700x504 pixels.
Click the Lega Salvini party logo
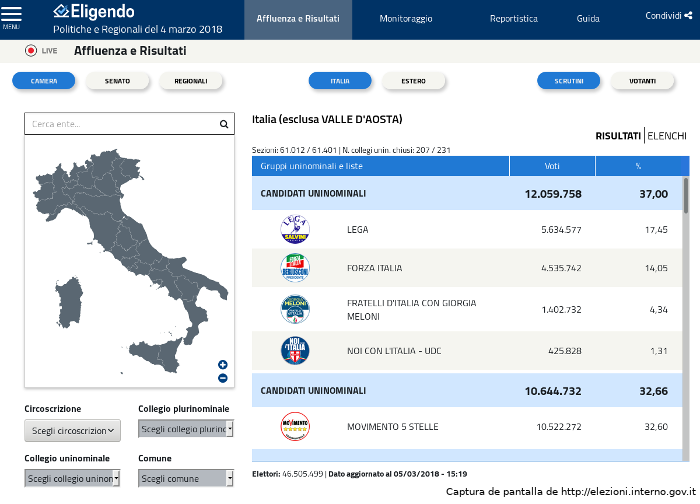(x=295, y=229)
